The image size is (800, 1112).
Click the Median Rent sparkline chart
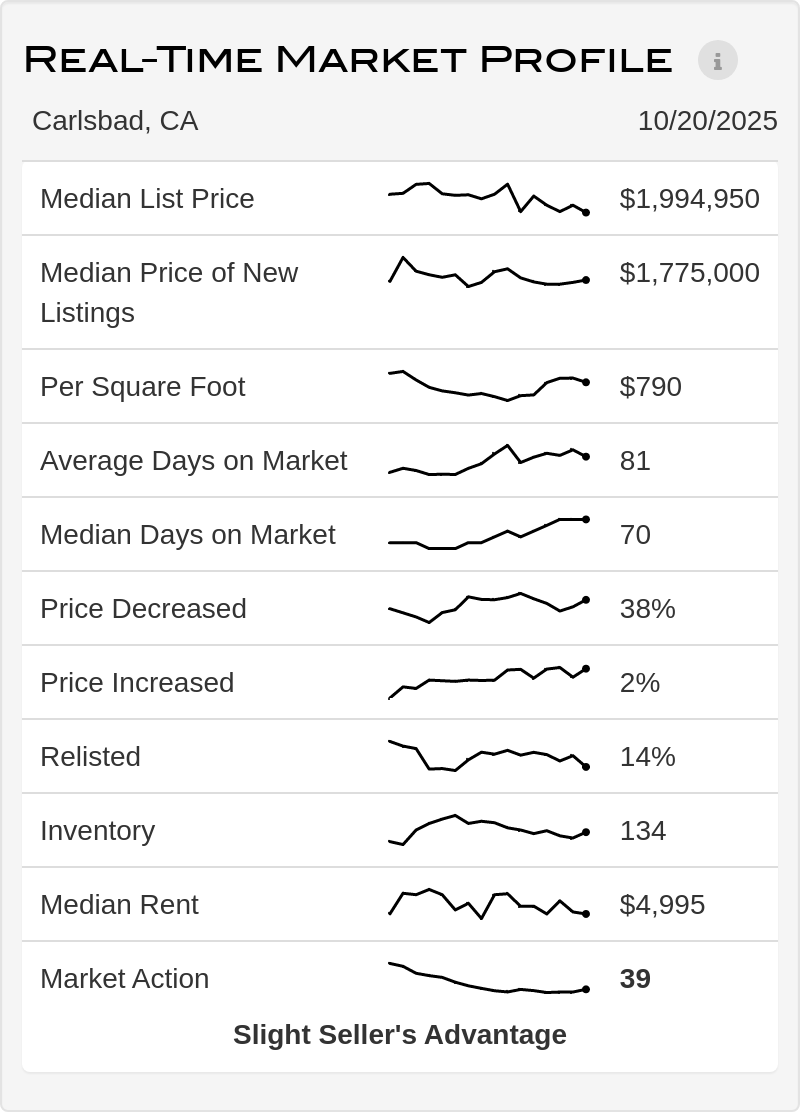(x=488, y=904)
